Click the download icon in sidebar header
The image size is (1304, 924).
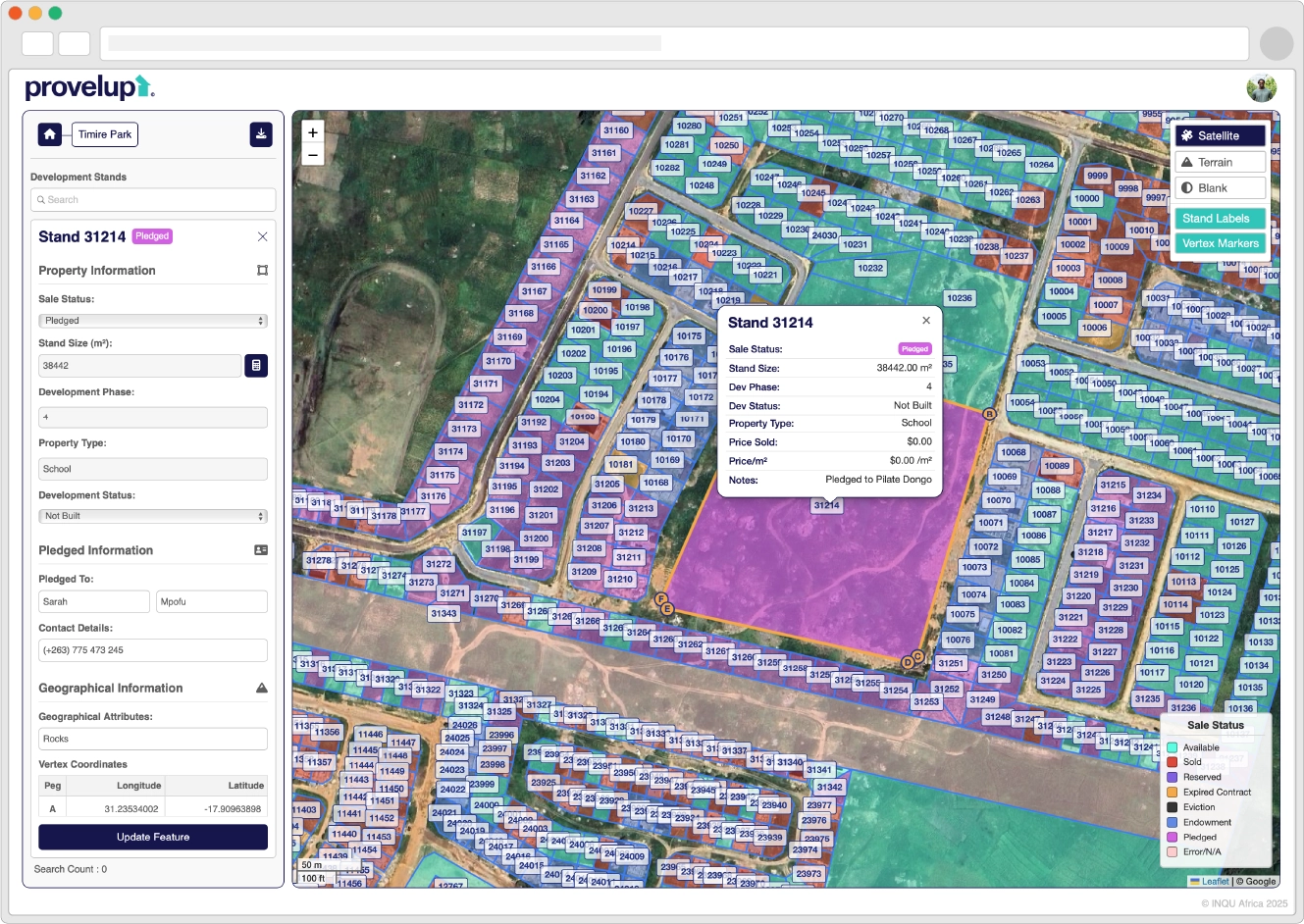coord(261,134)
